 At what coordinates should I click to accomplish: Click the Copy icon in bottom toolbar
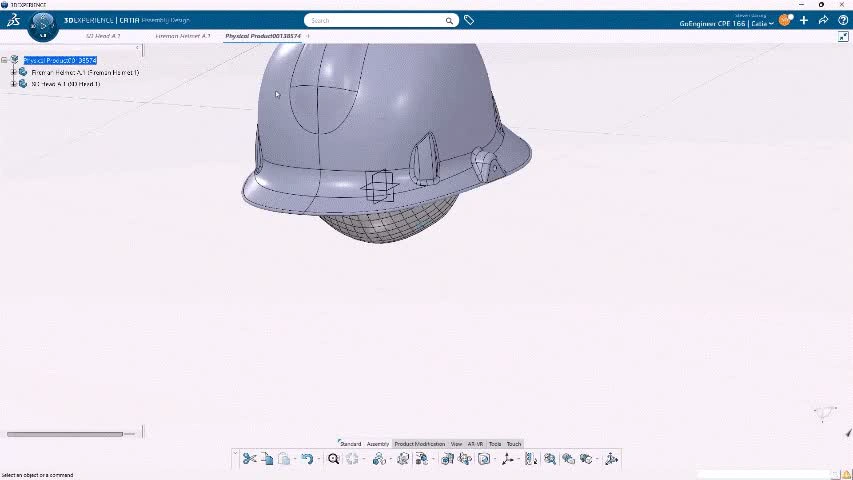(267, 459)
